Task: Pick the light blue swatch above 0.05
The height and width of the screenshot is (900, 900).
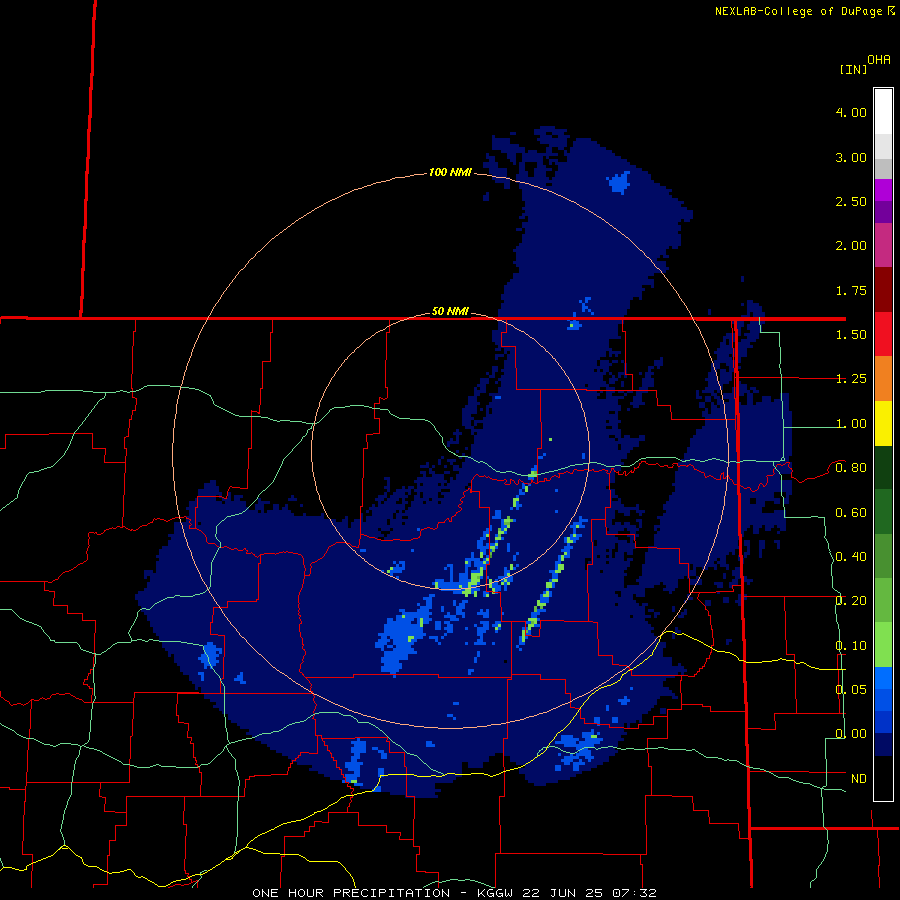Action: [883, 678]
